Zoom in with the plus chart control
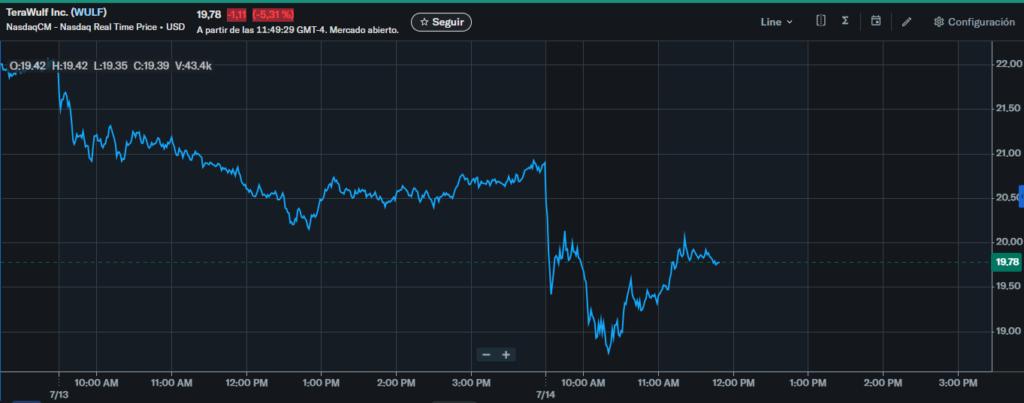The width and height of the screenshot is (1024, 403). point(505,355)
